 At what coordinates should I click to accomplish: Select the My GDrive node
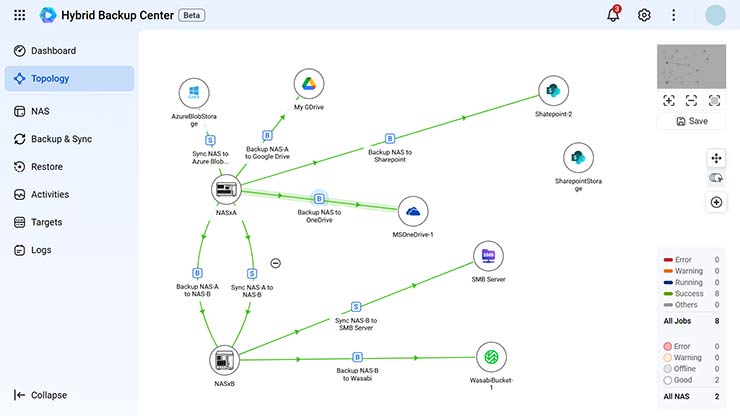tap(309, 85)
